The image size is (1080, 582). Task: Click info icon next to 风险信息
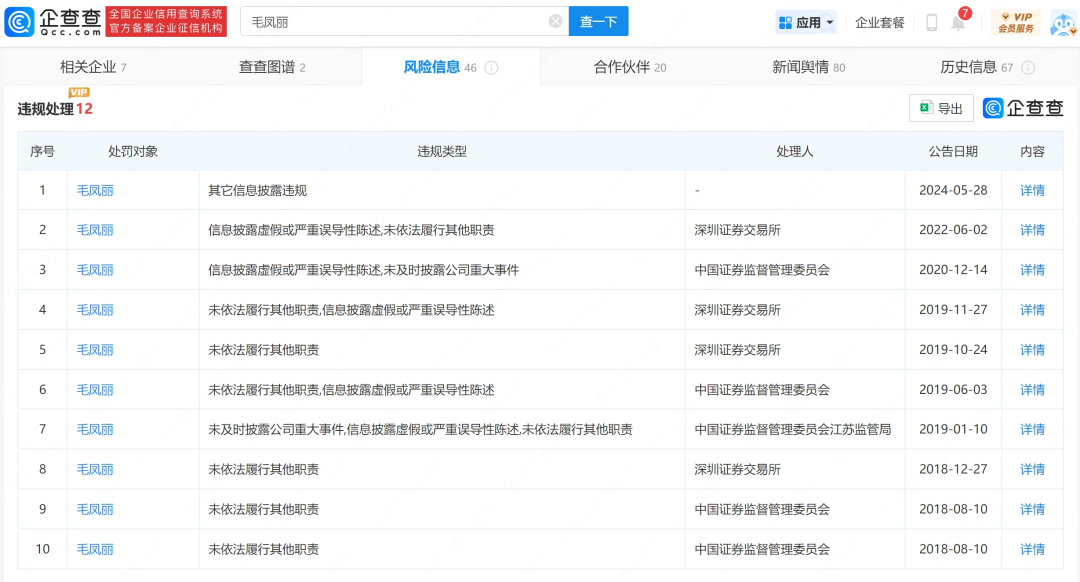pos(492,67)
